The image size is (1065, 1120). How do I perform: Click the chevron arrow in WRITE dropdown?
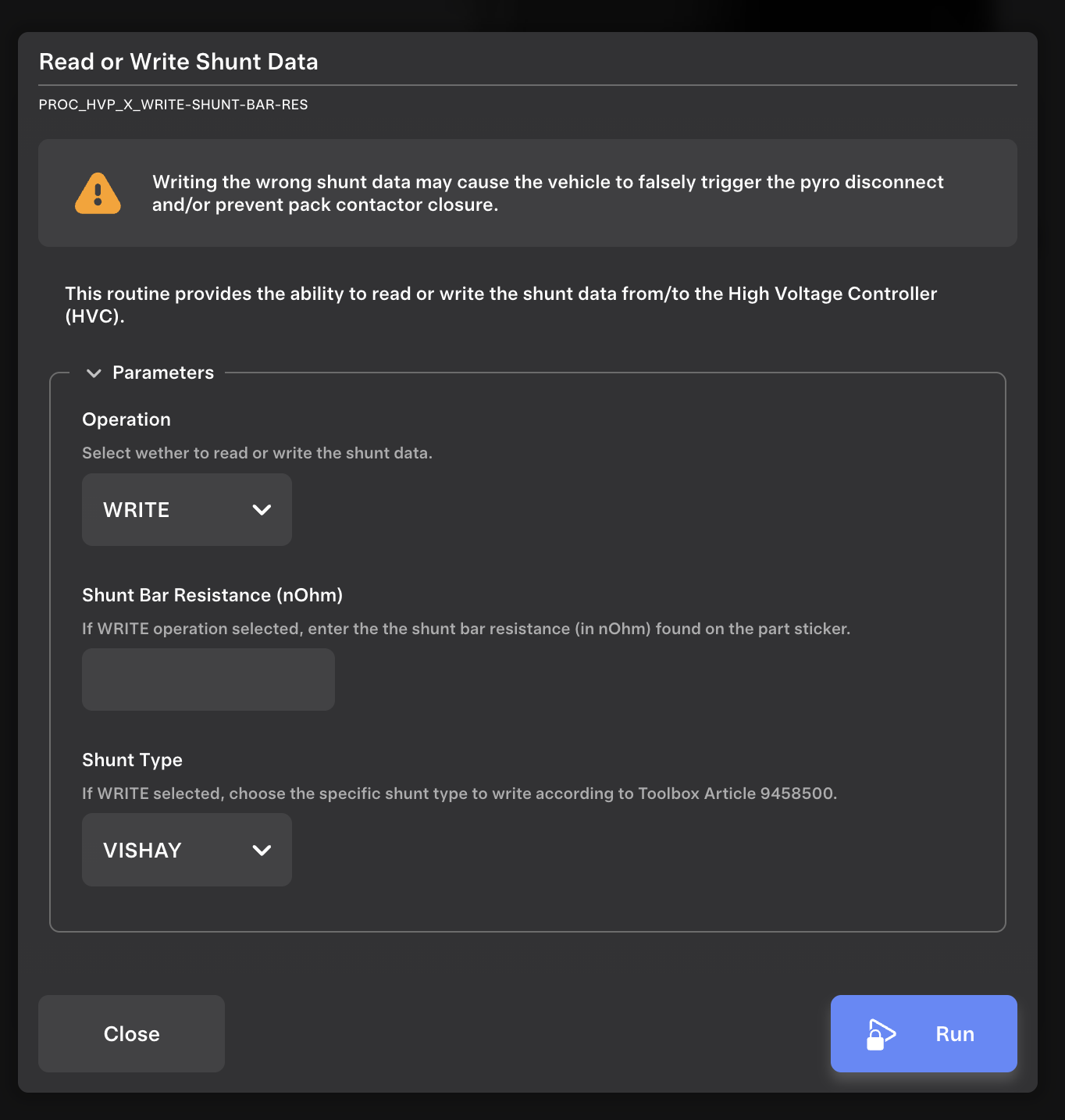point(262,510)
